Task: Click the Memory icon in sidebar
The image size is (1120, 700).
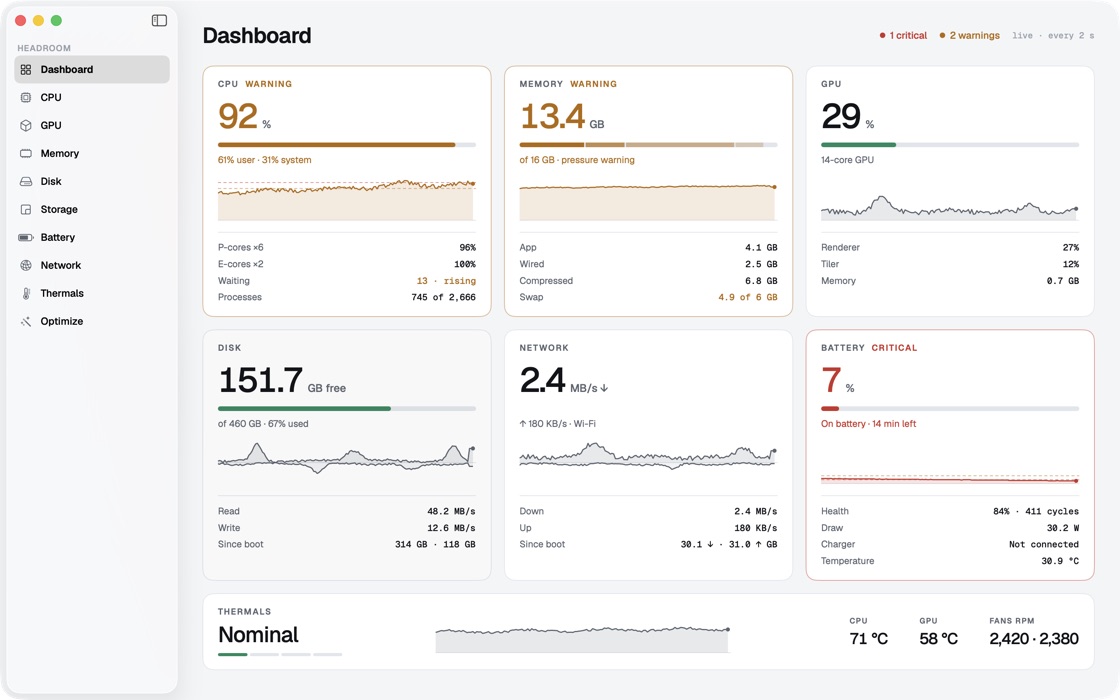Action: [x=26, y=154]
